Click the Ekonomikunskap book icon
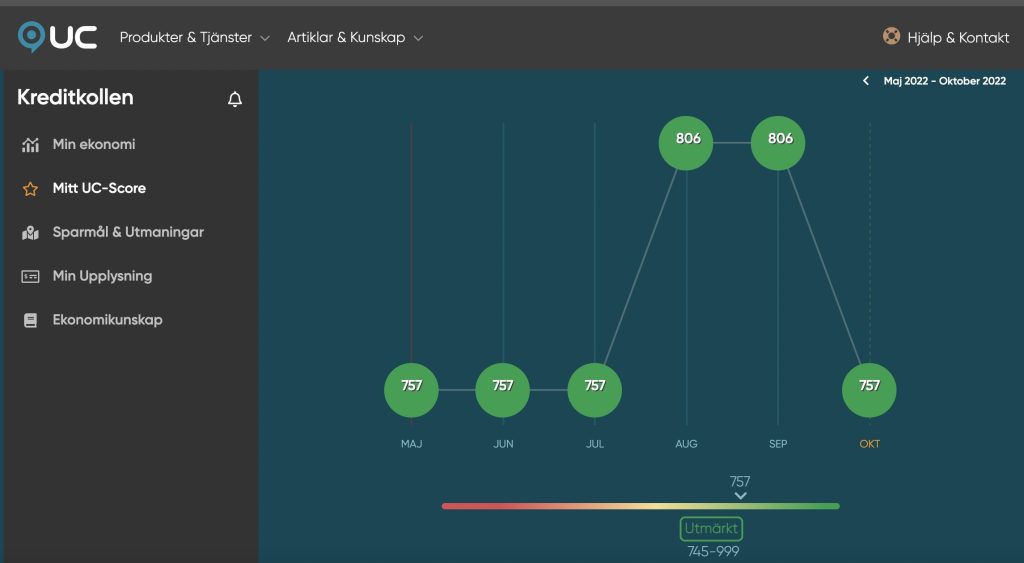The height and width of the screenshot is (563, 1024). point(30,320)
